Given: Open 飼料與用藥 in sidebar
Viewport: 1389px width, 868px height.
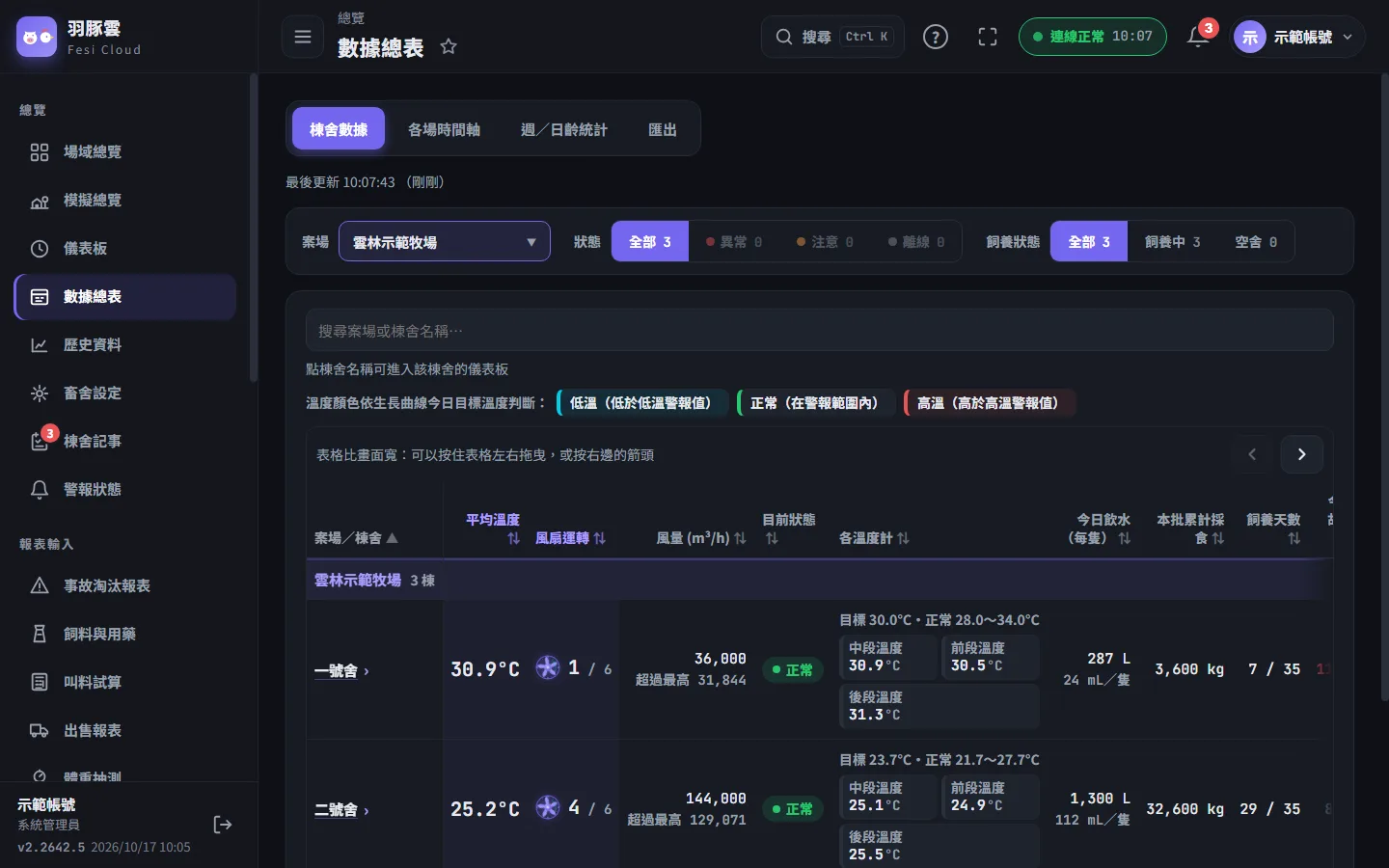Looking at the screenshot, I should point(125,635).
